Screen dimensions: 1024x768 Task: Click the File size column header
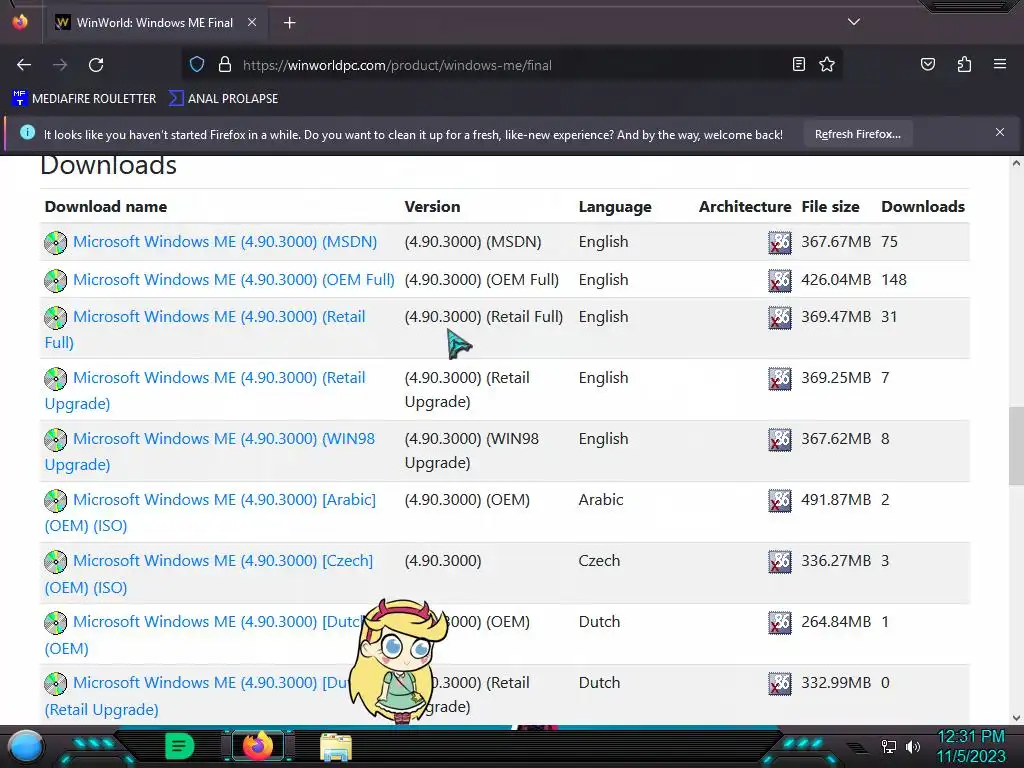pos(830,206)
